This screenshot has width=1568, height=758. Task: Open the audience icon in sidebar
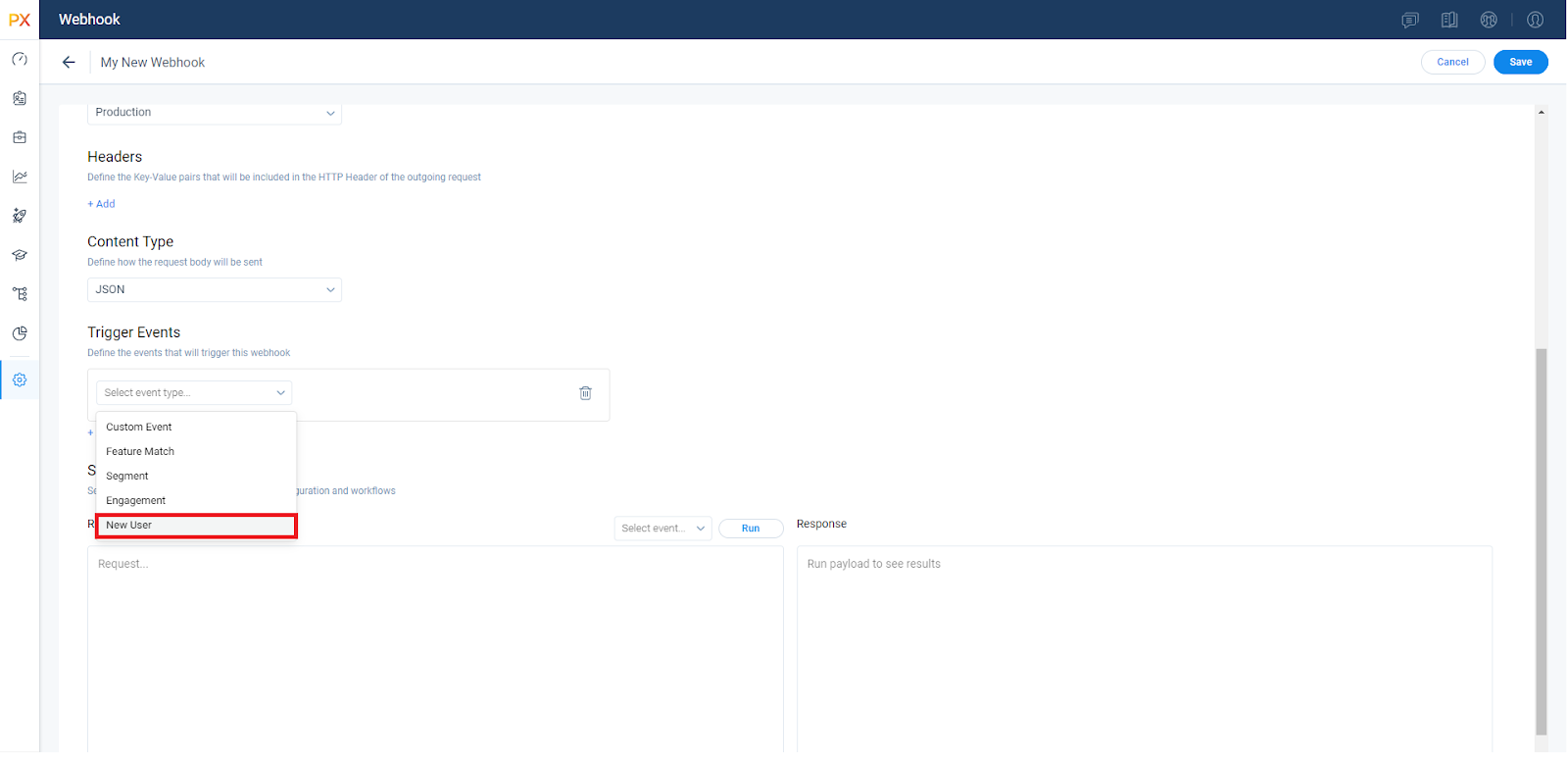point(20,98)
